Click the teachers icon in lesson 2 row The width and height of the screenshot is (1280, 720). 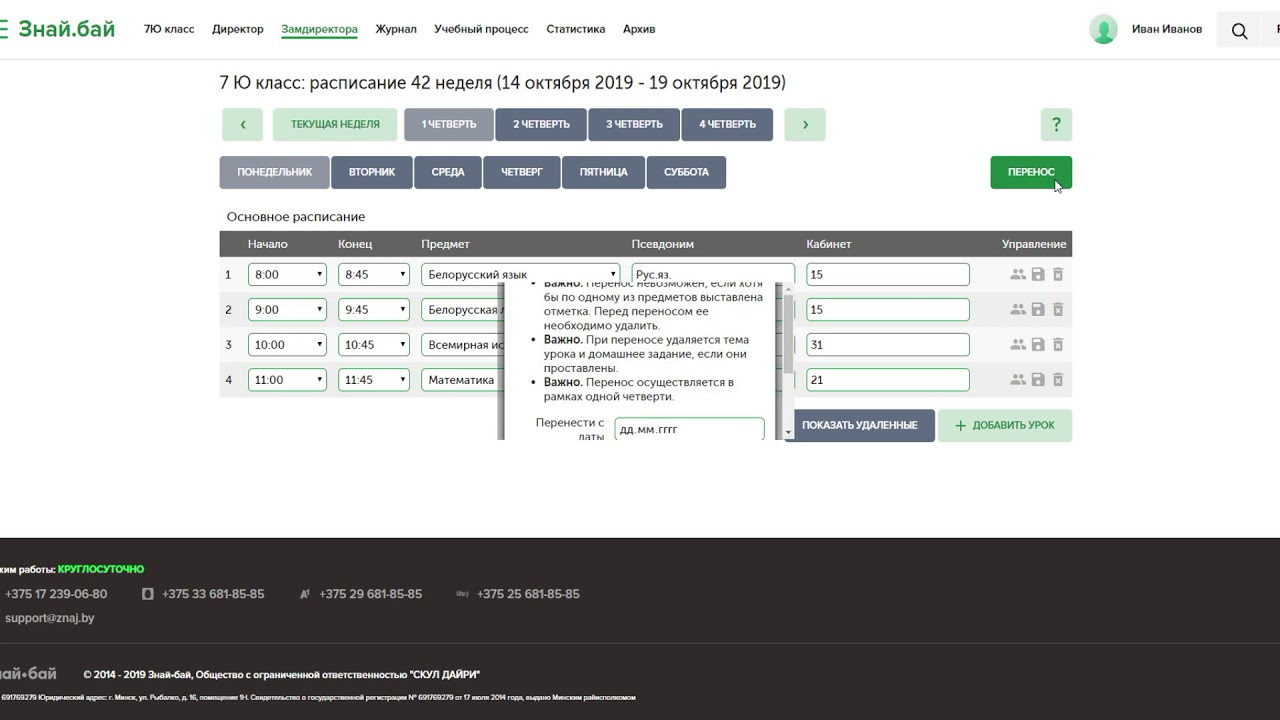click(1018, 309)
